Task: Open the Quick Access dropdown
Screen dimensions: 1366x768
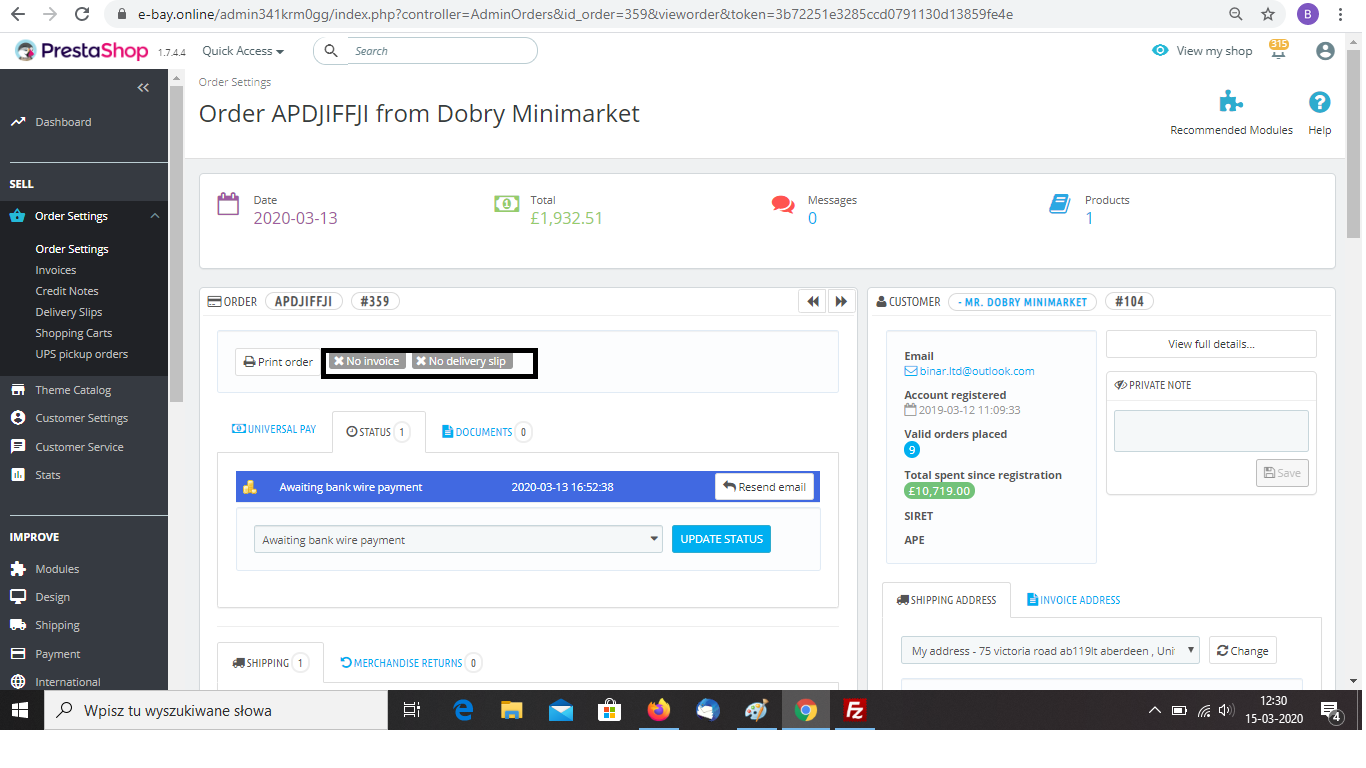Action: 243,51
